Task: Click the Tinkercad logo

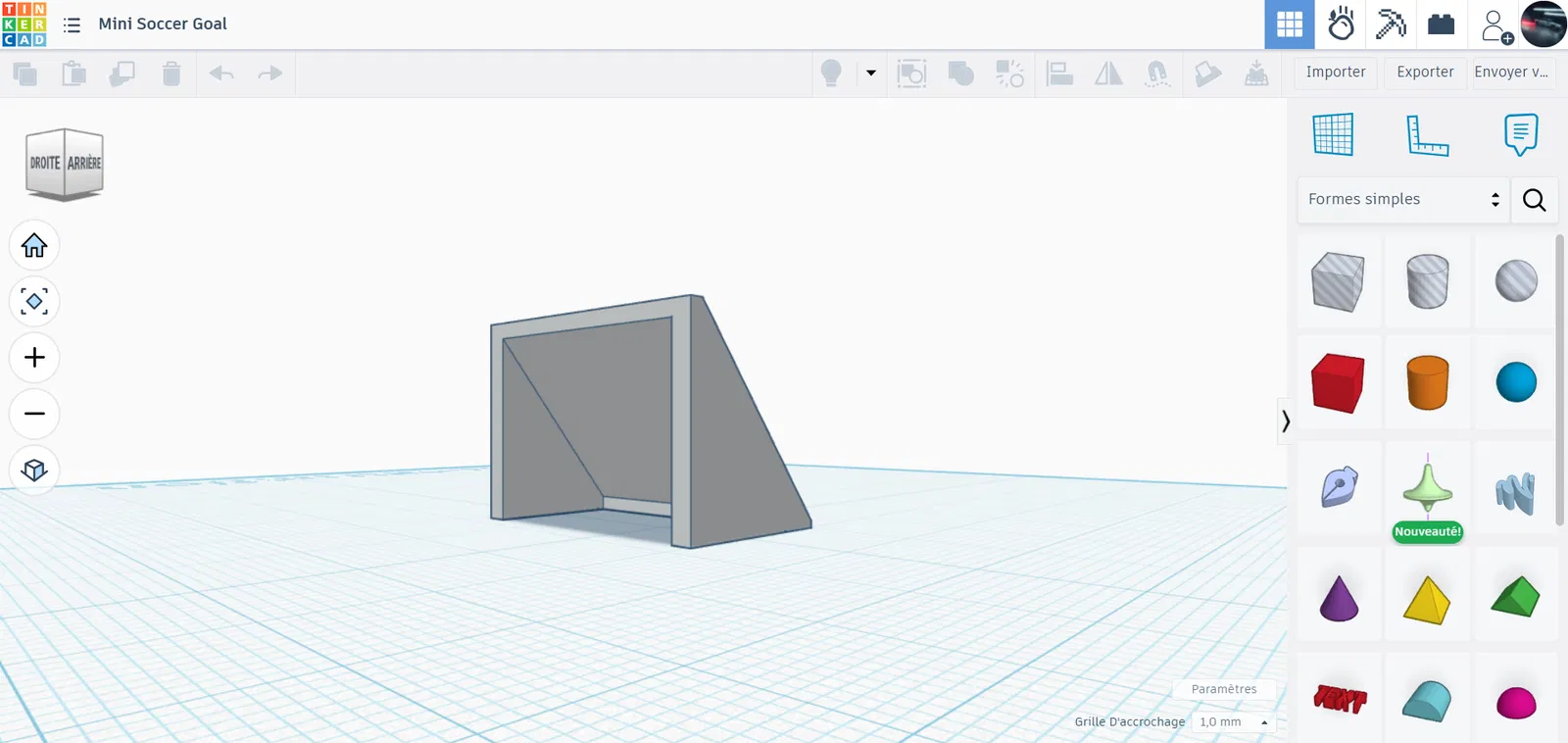Action: tap(24, 25)
